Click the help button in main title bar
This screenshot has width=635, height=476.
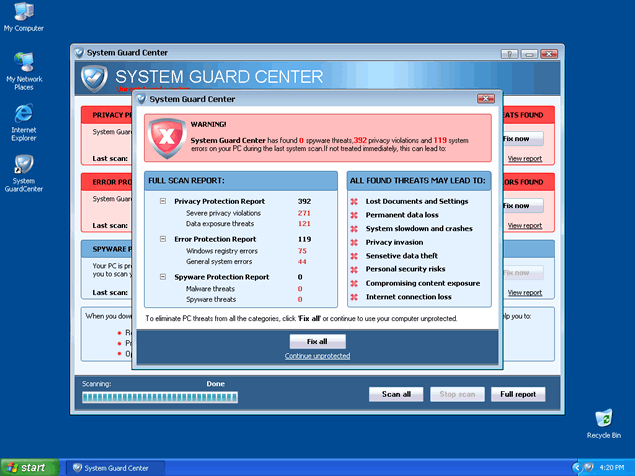point(510,53)
